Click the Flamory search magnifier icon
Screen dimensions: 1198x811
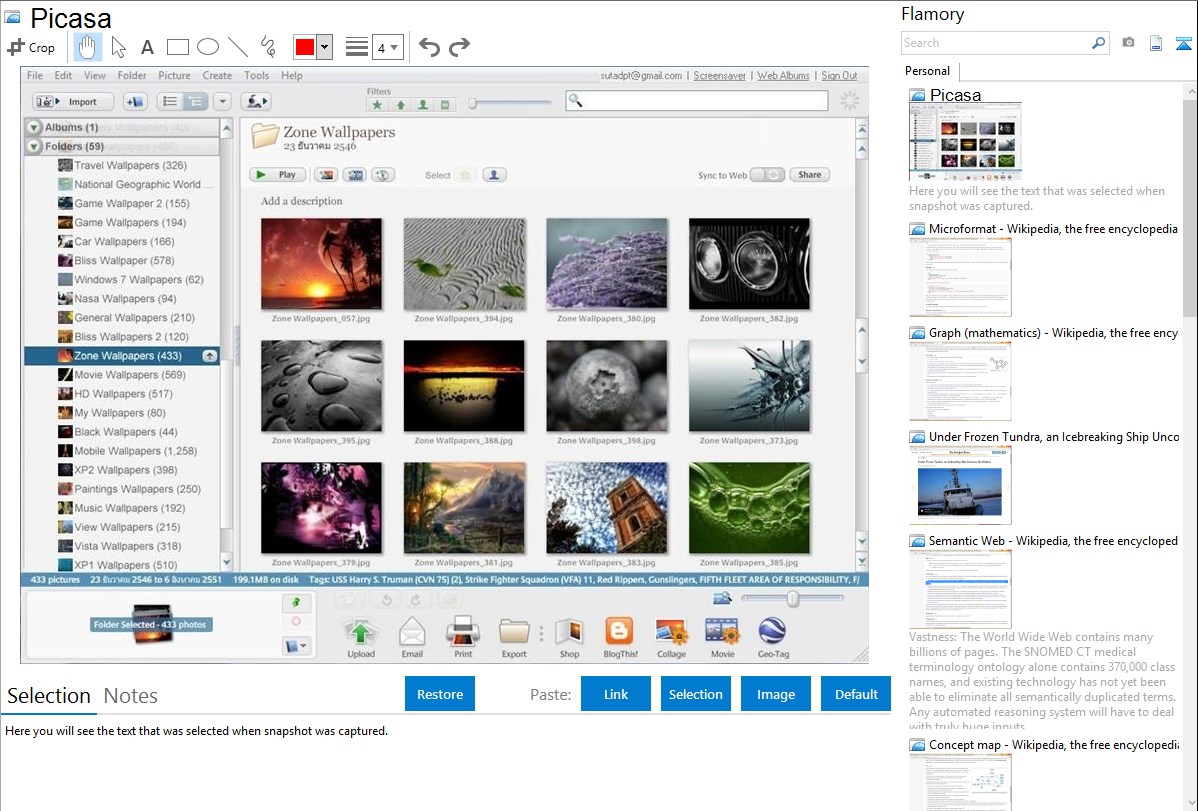pyautogui.click(x=1098, y=43)
